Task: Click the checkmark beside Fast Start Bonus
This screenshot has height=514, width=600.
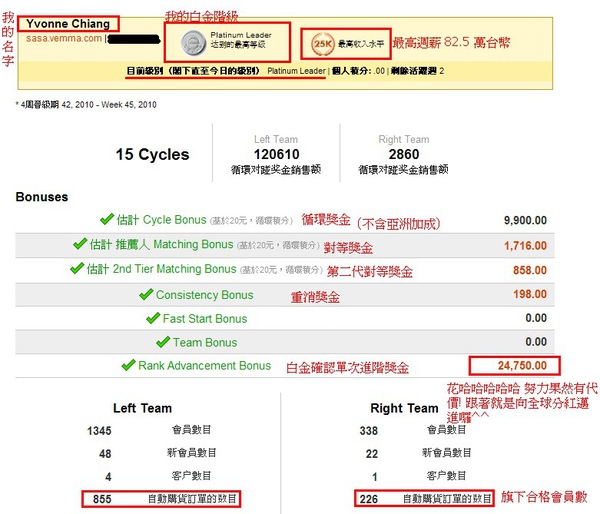Action: 153,318
